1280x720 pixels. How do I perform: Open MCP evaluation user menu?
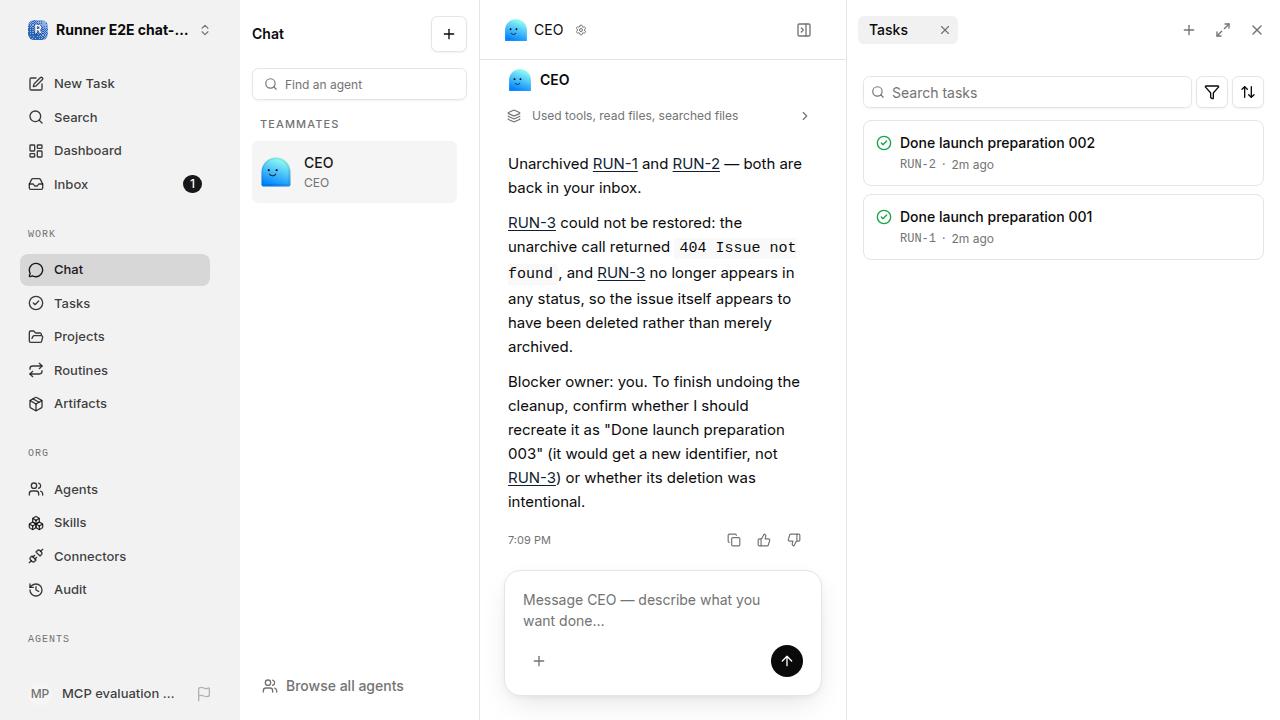pos(104,694)
